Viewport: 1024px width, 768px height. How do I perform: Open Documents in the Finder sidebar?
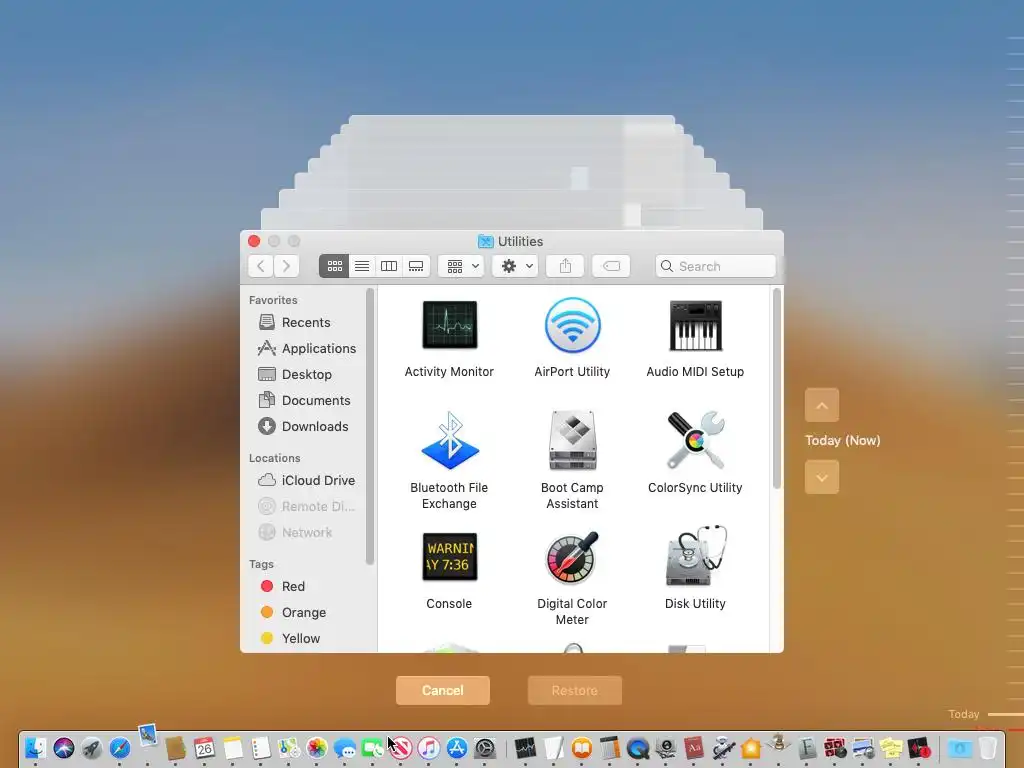tap(306, 400)
